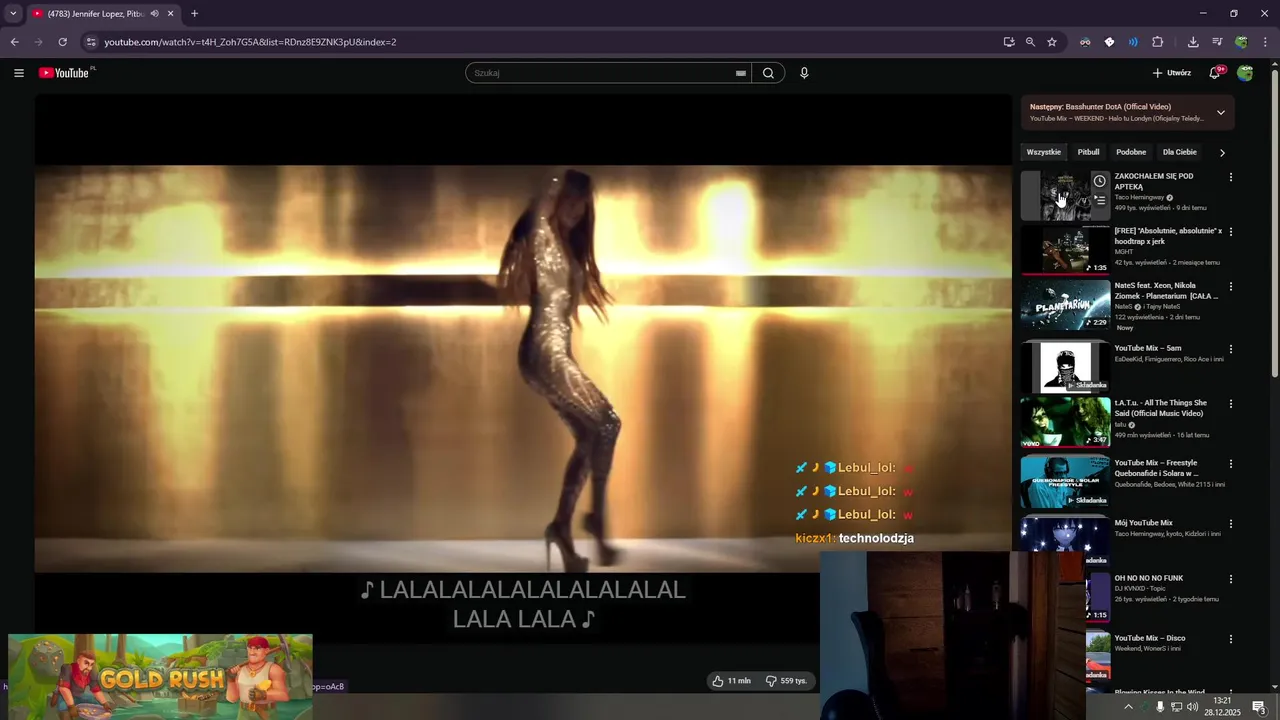Screen dimensions: 1280x720
Task: Open YouTube notifications bell
Action: (1215, 73)
